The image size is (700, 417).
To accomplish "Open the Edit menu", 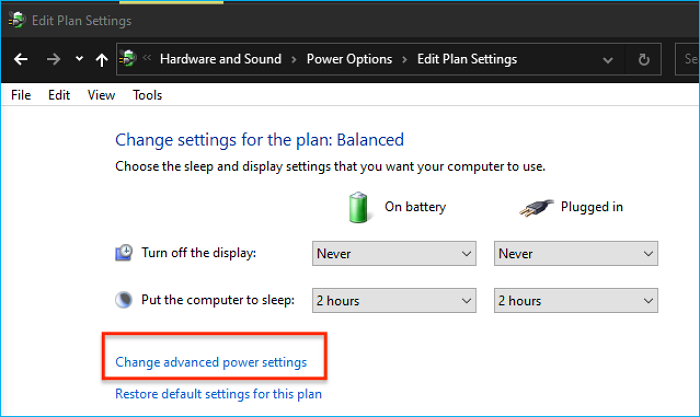I will coord(59,95).
